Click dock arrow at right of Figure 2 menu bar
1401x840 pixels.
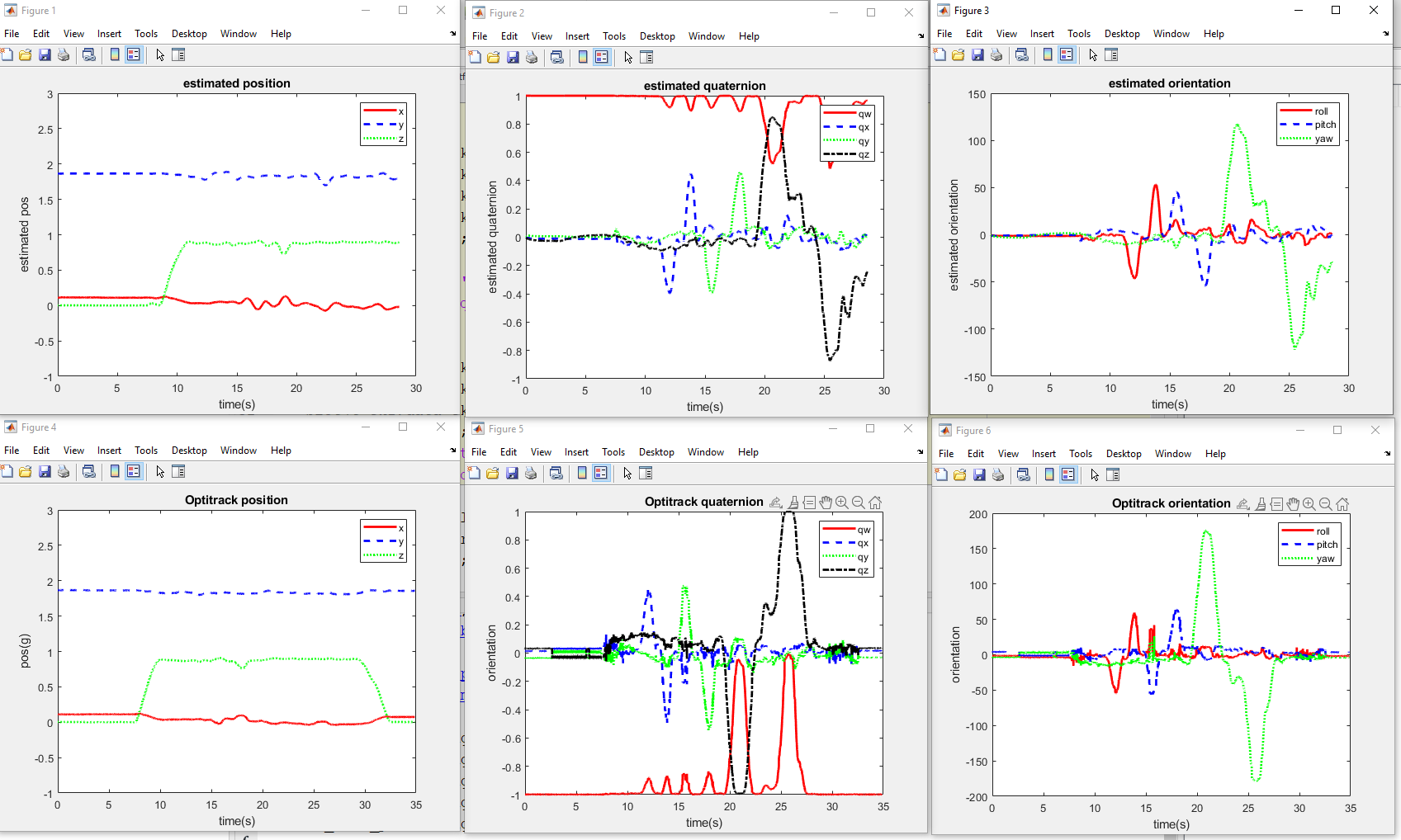(921, 36)
